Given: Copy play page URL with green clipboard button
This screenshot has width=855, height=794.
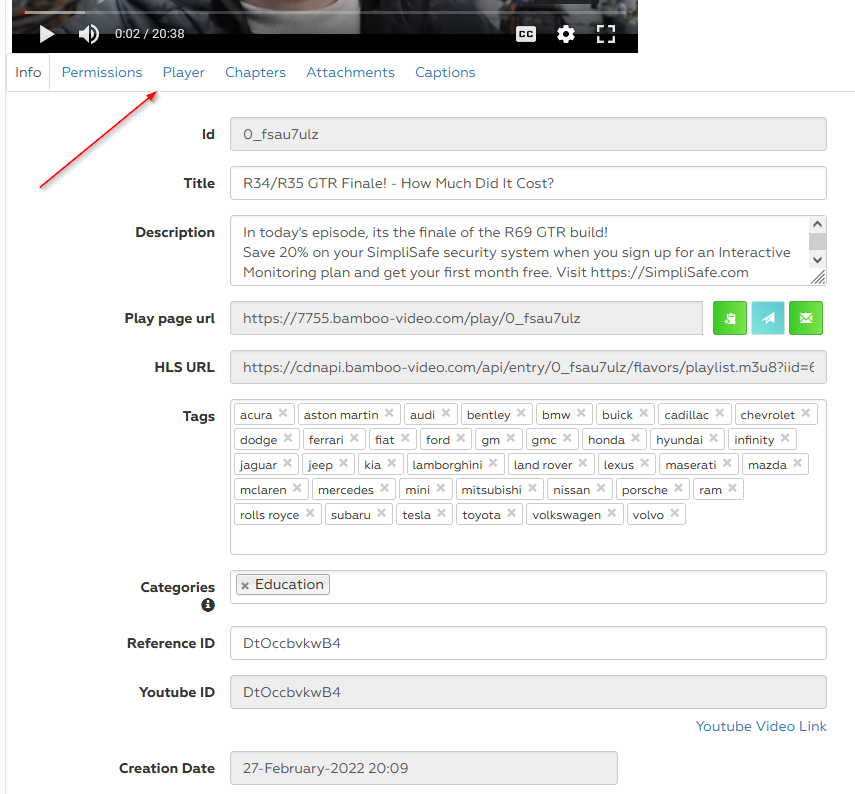Looking at the screenshot, I should point(730,318).
